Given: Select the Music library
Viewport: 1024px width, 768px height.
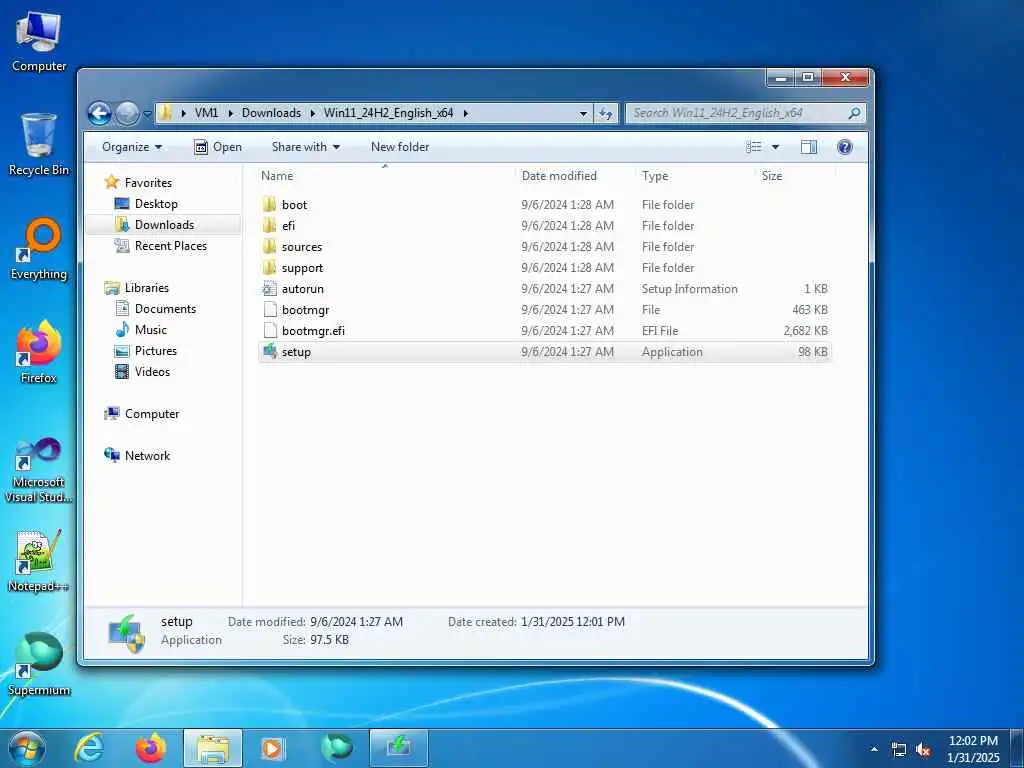Looking at the screenshot, I should [150, 329].
